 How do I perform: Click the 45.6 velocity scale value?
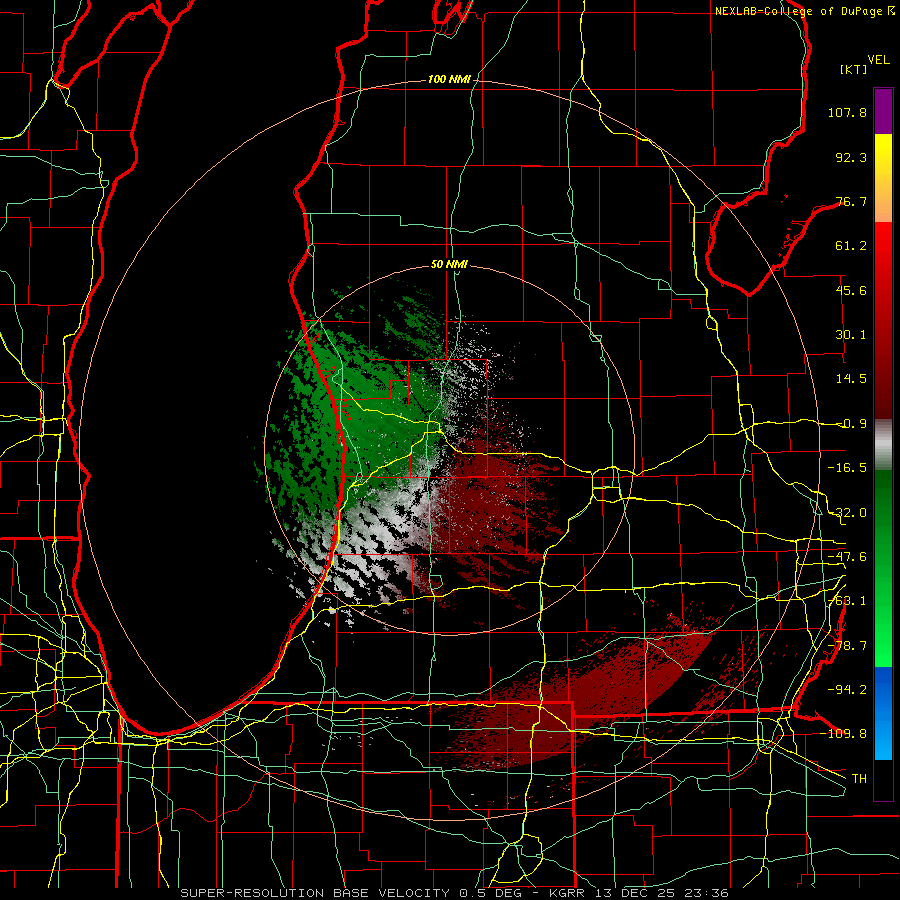(851, 290)
